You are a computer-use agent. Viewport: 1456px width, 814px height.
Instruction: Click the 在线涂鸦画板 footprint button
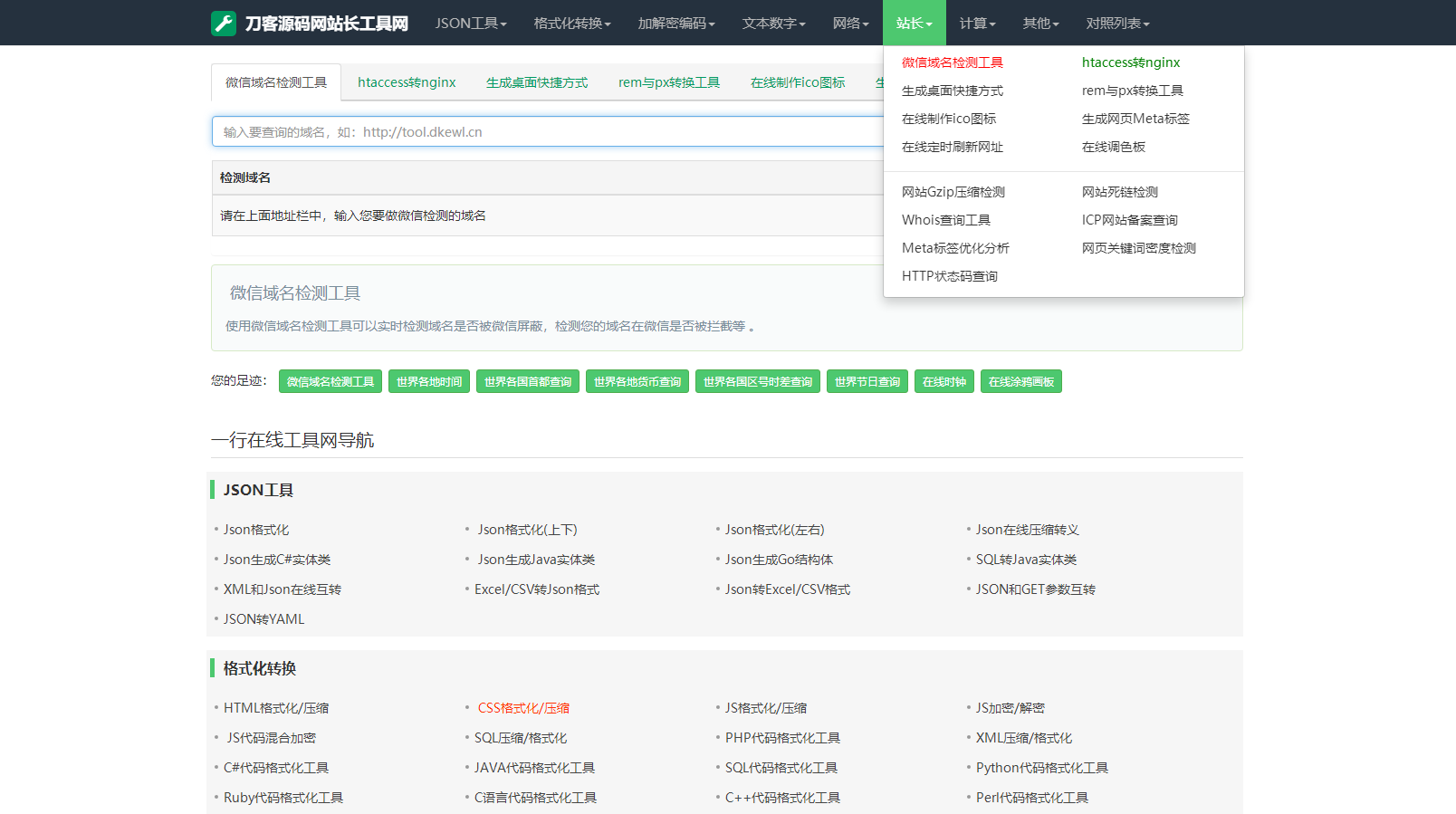click(1020, 382)
